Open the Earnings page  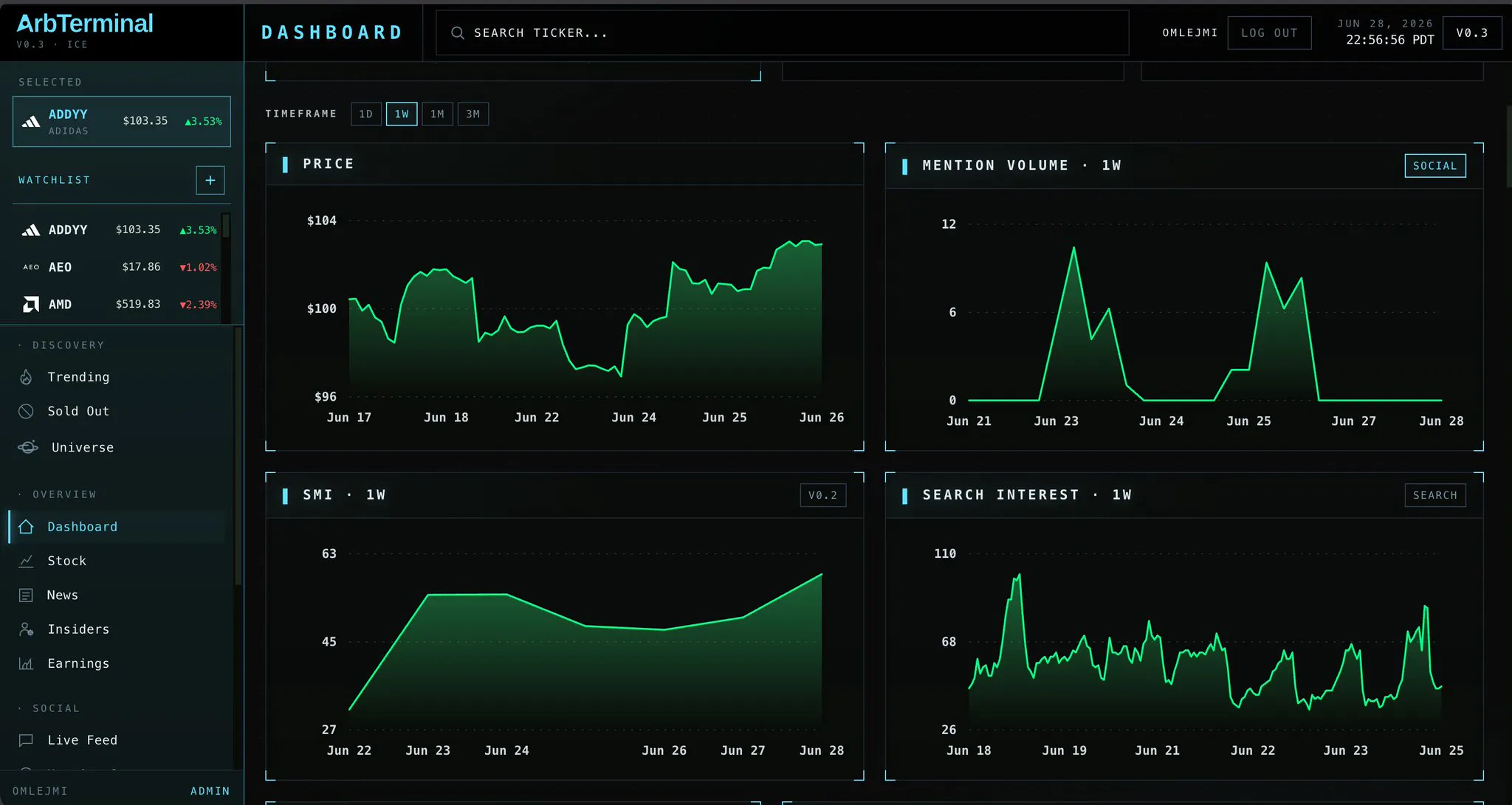point(78,663)
